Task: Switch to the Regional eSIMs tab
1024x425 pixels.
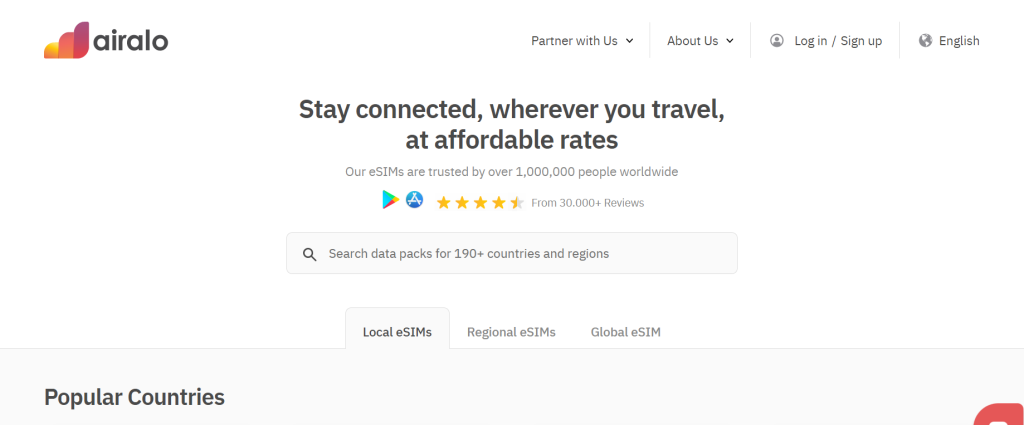Action: [x=511, y=332]
